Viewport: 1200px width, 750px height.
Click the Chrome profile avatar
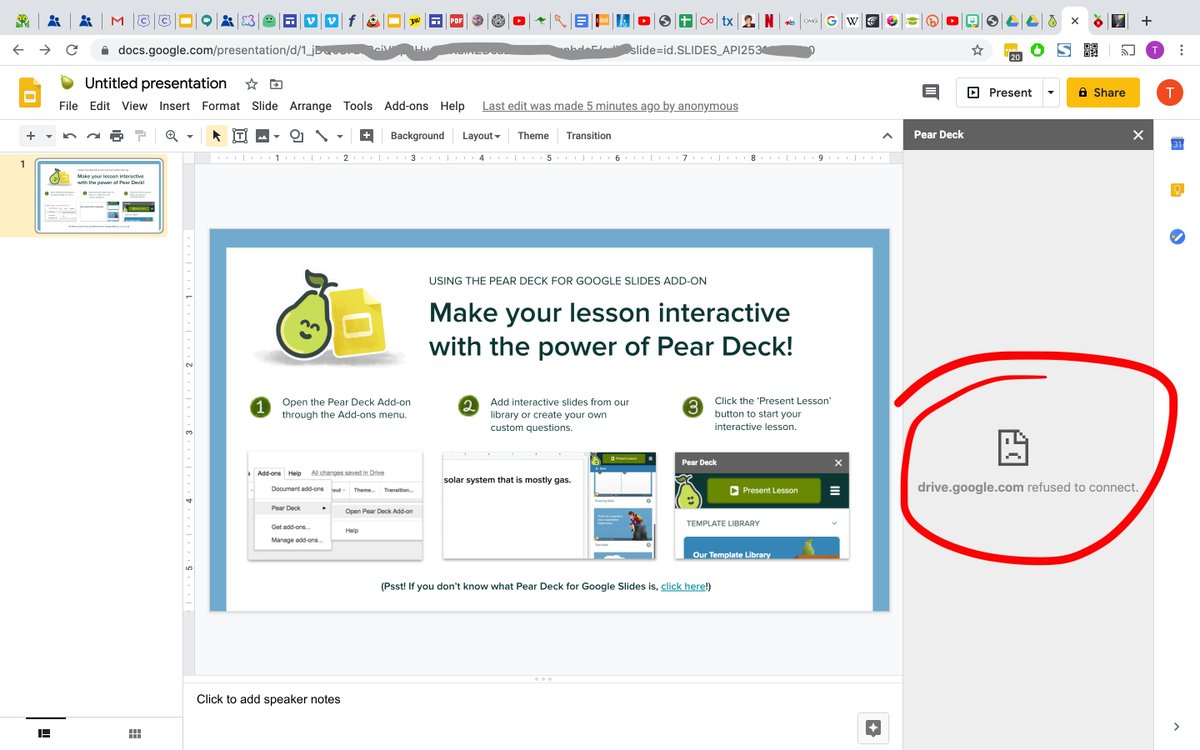pyautogui.click(x=1155, y=50)
